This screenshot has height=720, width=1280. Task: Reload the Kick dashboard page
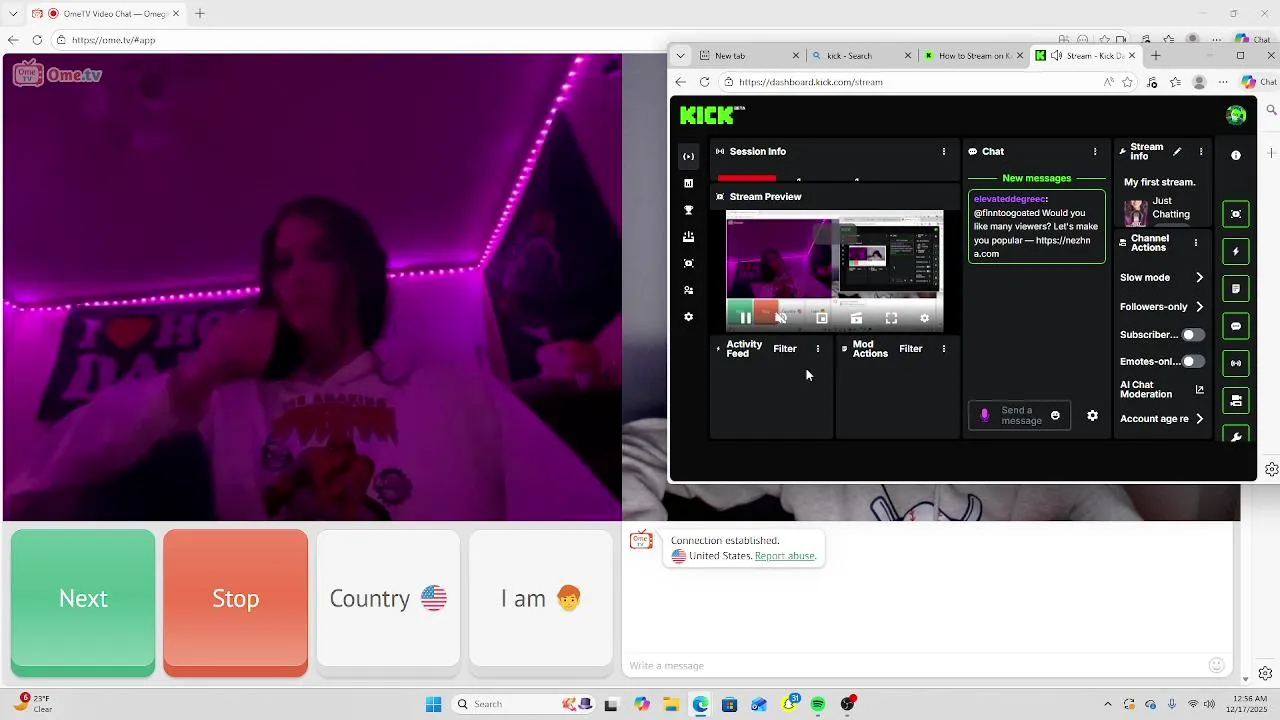click(x=704, y=82)
